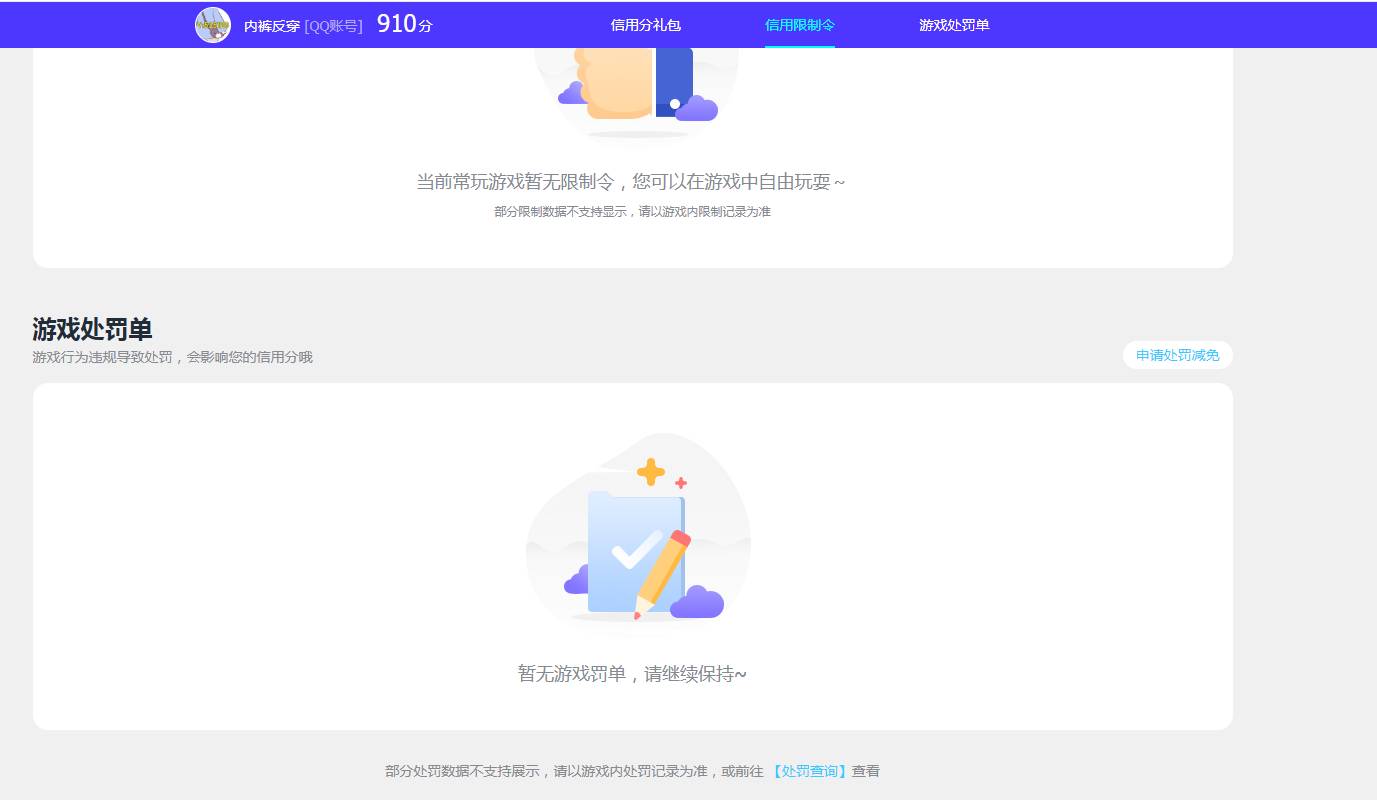This screenshot has height=800, width=1377.
Task: Click the 游戏处罚单 section heading
Action: coord(90,328)
